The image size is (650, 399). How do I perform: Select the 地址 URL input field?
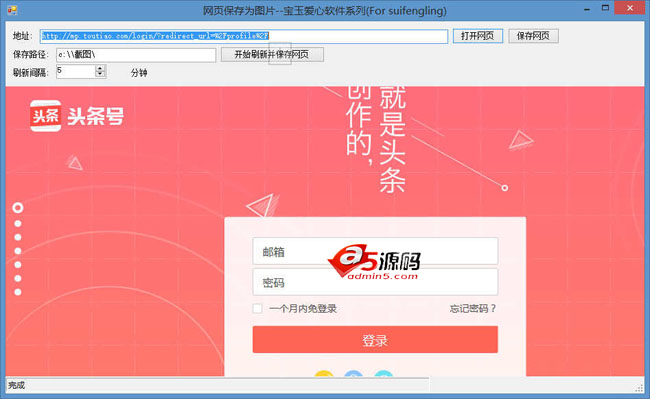pyautogui.click(x=244, y=36)
